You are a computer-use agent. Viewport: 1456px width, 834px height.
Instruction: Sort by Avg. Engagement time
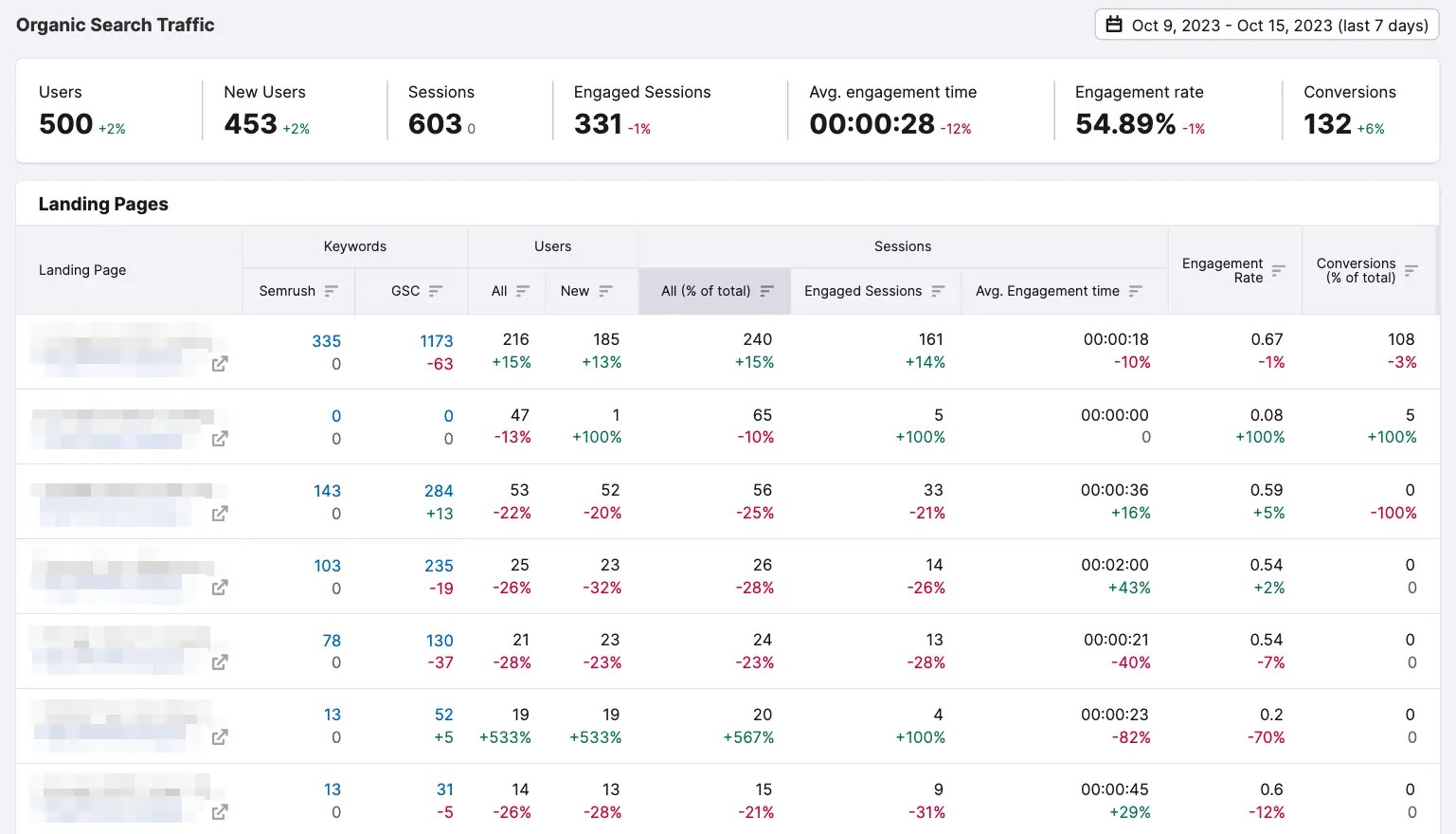click(x=1136, y=291)
